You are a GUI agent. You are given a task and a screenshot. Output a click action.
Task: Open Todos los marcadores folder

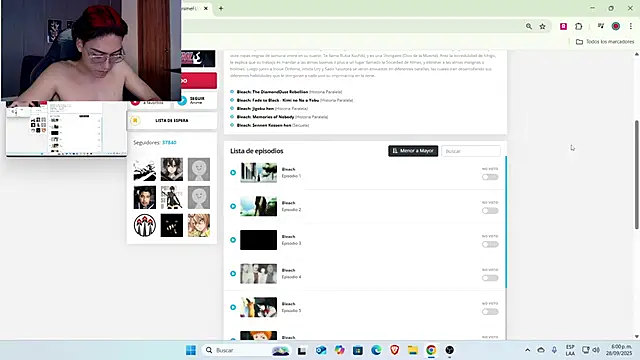tap(605, 42)
